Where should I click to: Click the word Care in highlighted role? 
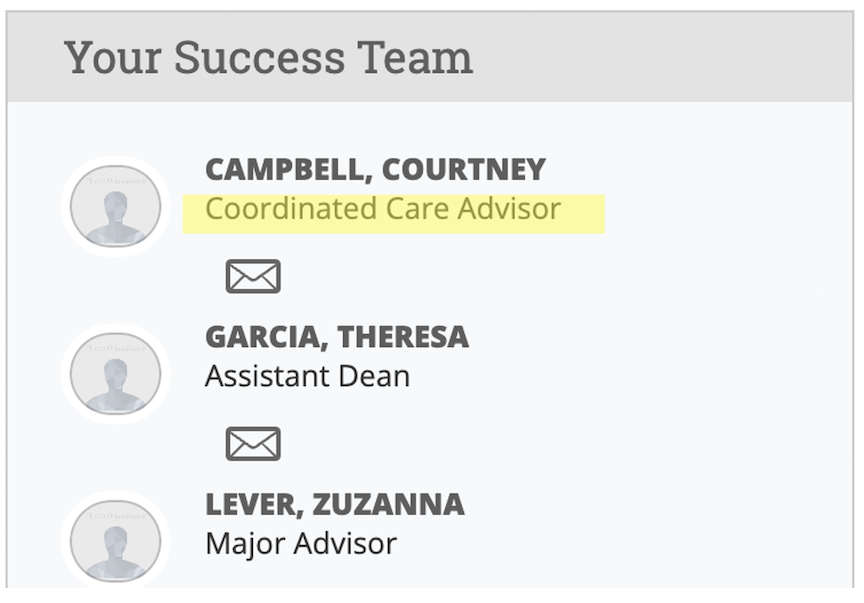point(417,209)
